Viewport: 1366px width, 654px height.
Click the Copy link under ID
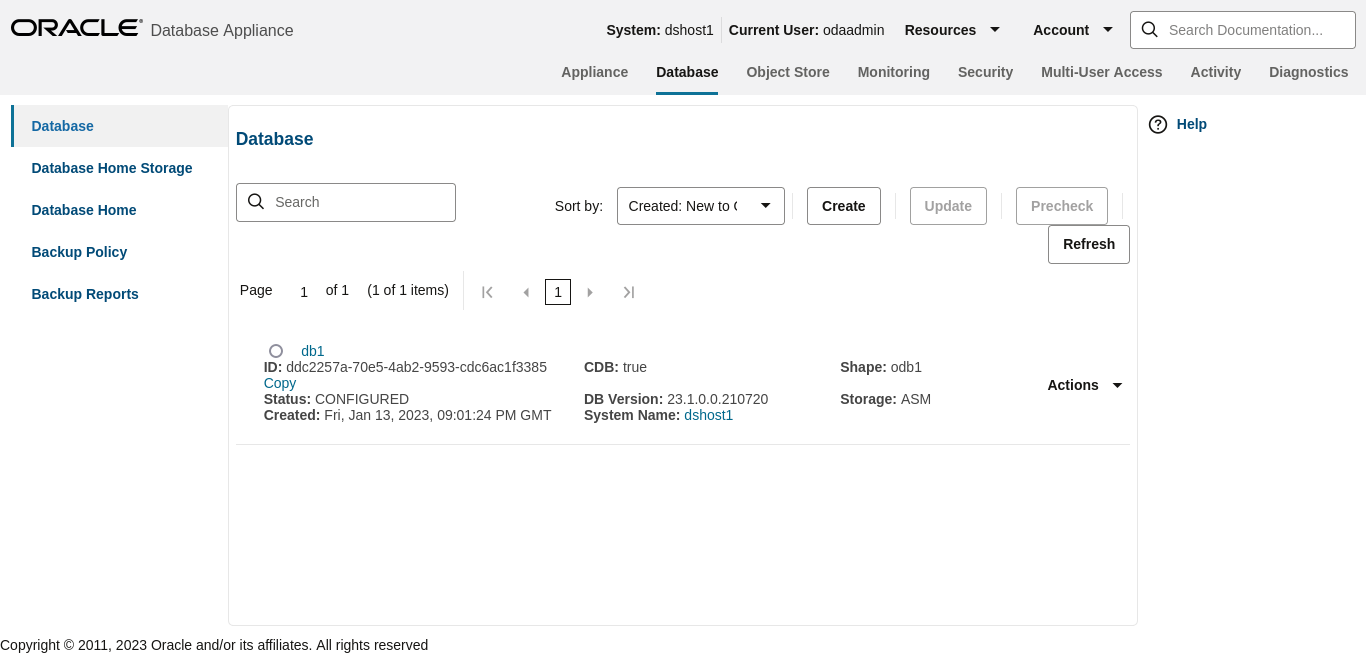280,383
